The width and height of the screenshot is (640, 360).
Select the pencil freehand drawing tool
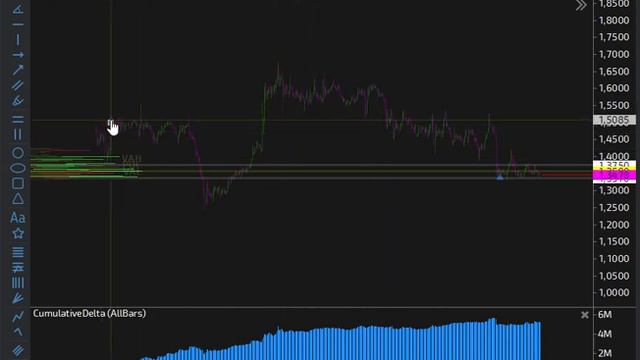point(18,101)
